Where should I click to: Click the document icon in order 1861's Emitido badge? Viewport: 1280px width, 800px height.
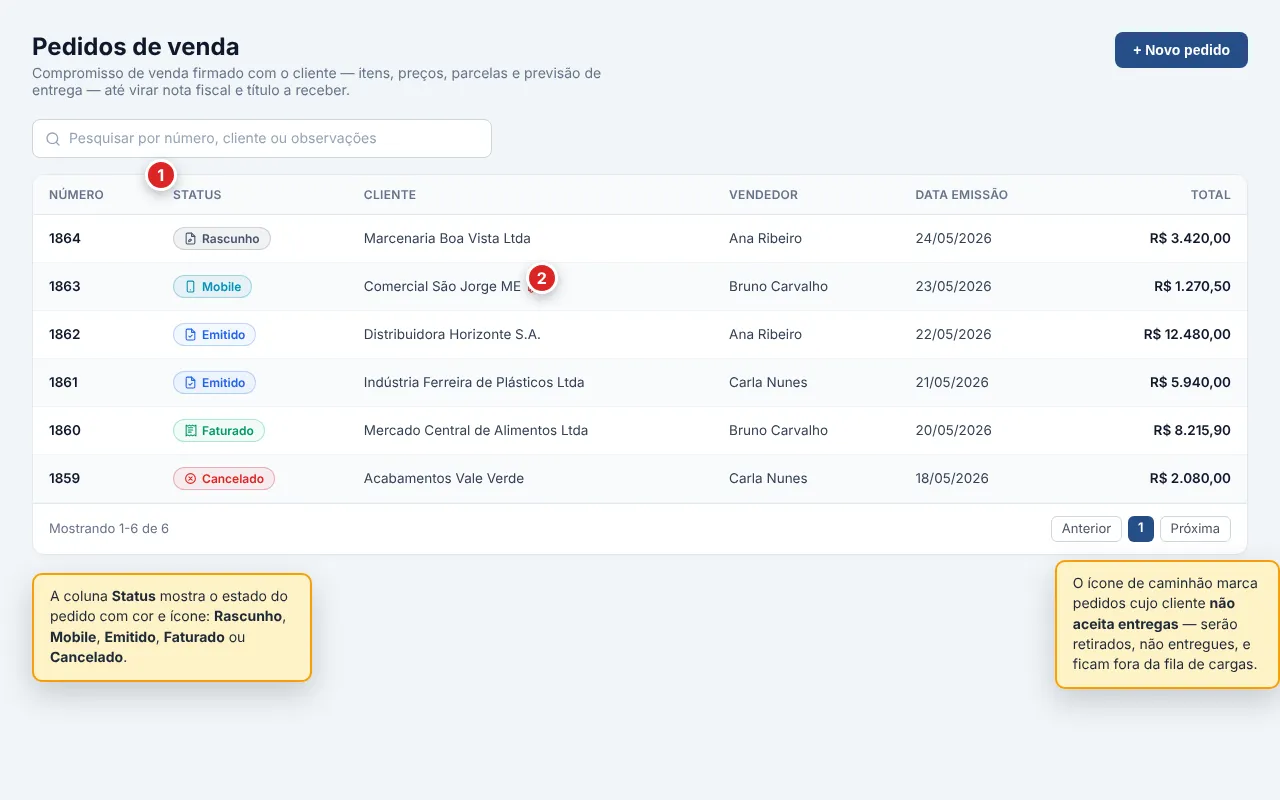[190, 383]
